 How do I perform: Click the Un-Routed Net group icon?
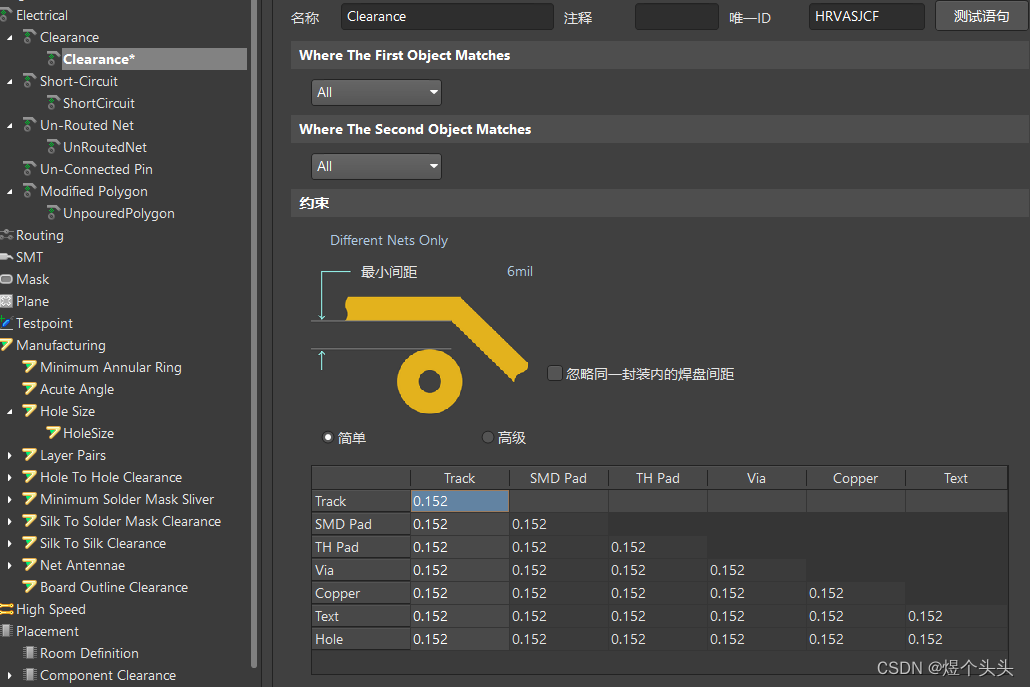tap(29, 125)
